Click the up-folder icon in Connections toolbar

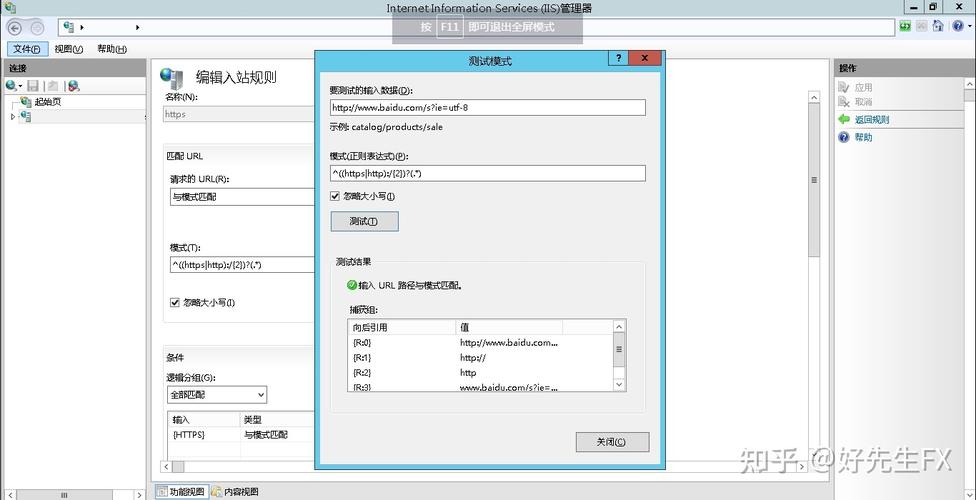(54, 86)
